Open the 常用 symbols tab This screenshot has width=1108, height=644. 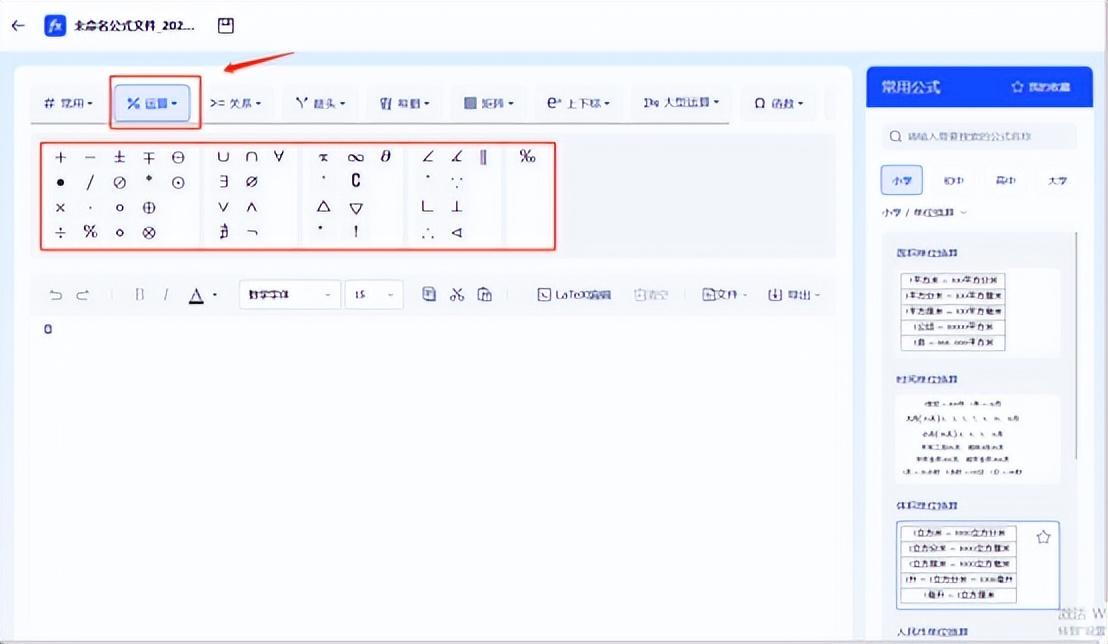[x=68, y=103]
